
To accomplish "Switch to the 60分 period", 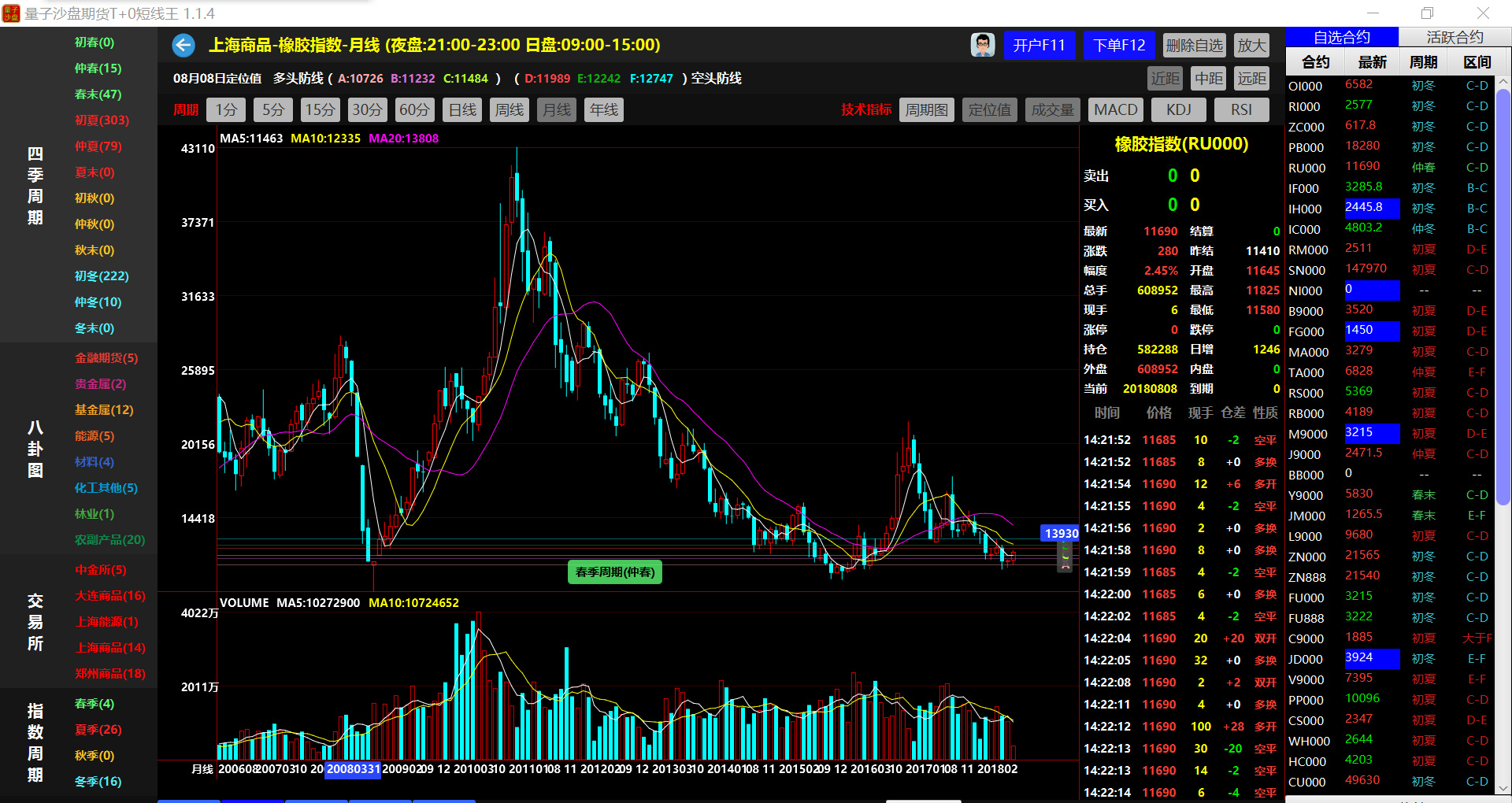I will (x=414, y=109).
